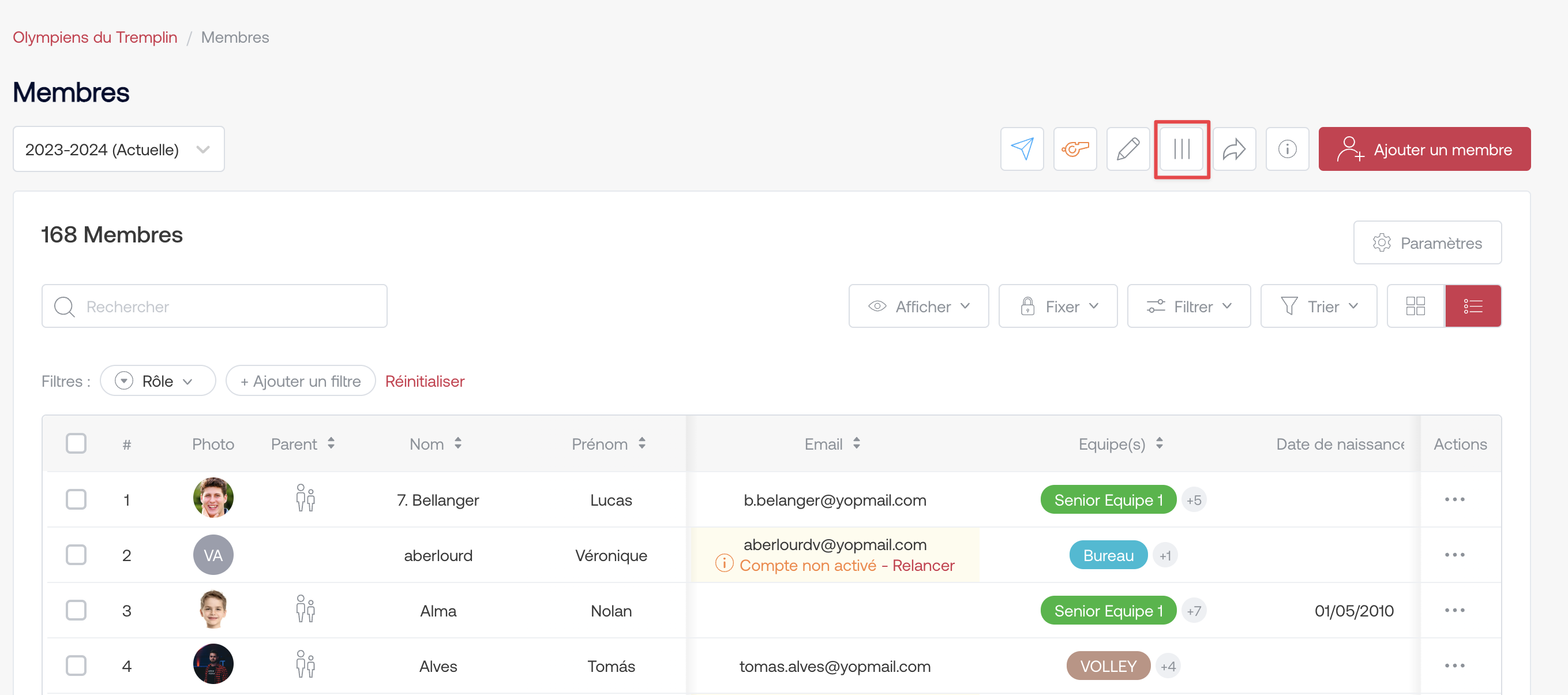
Task: Open the Rôle filter dropdown
Action: pos(157,381)
